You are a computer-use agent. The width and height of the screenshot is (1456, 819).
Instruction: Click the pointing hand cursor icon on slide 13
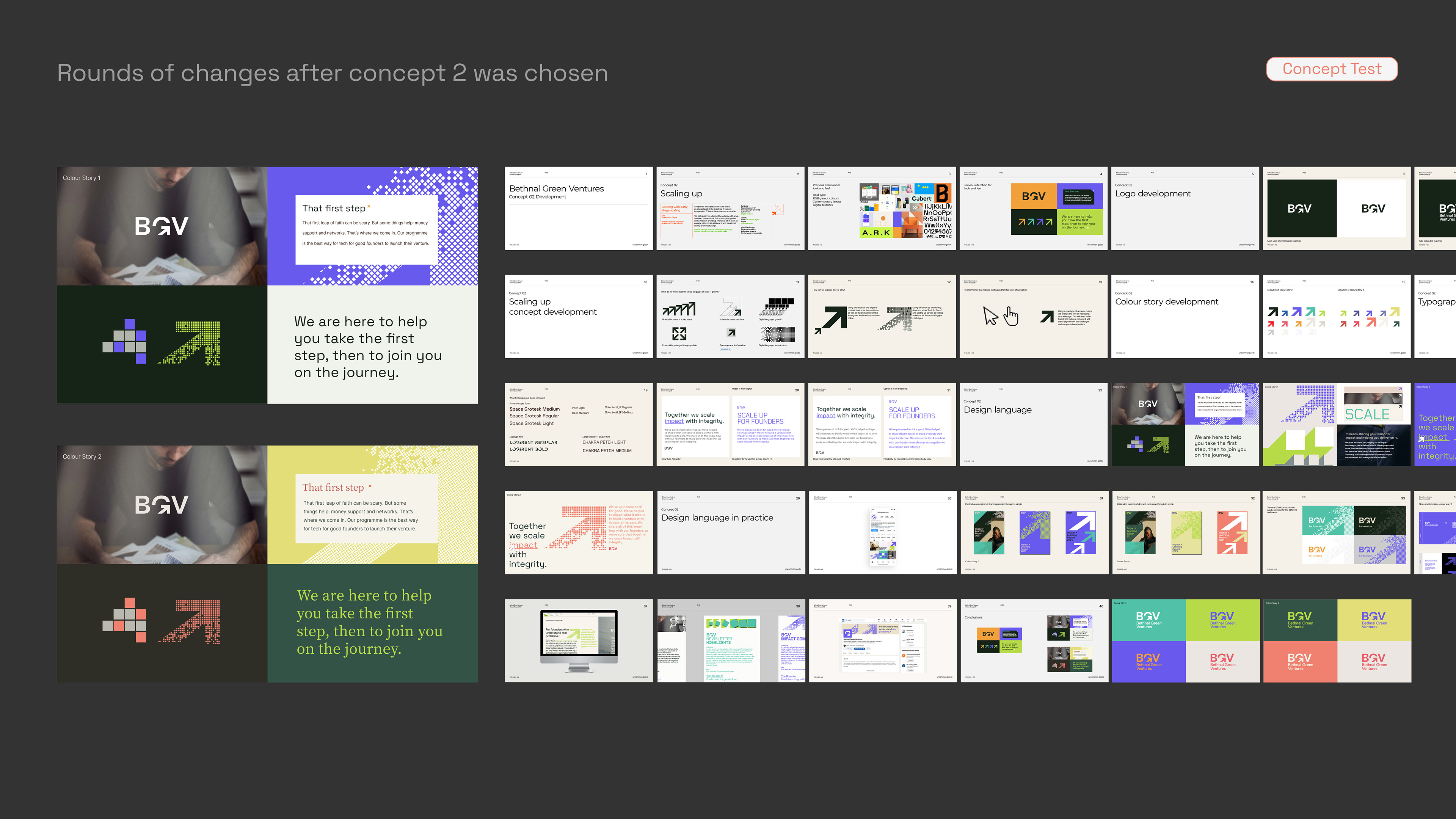tap(1011, 316)
